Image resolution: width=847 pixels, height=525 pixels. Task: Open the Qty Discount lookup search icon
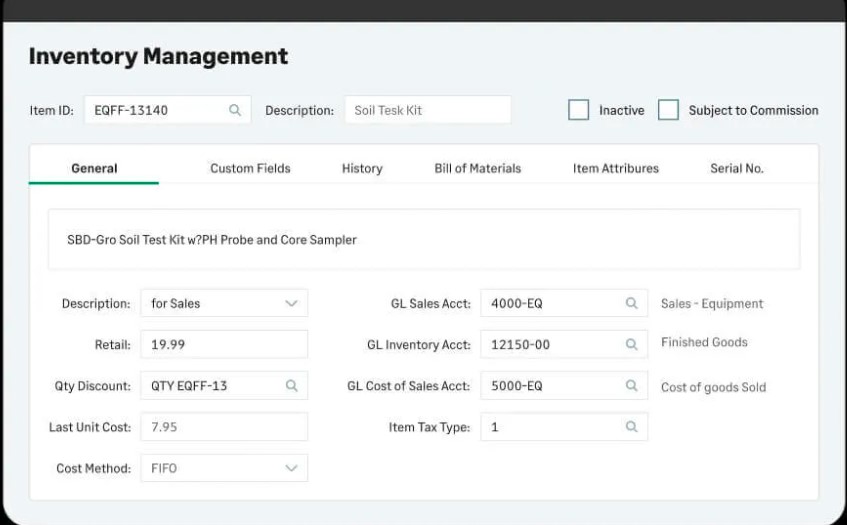tap(291, 386)
